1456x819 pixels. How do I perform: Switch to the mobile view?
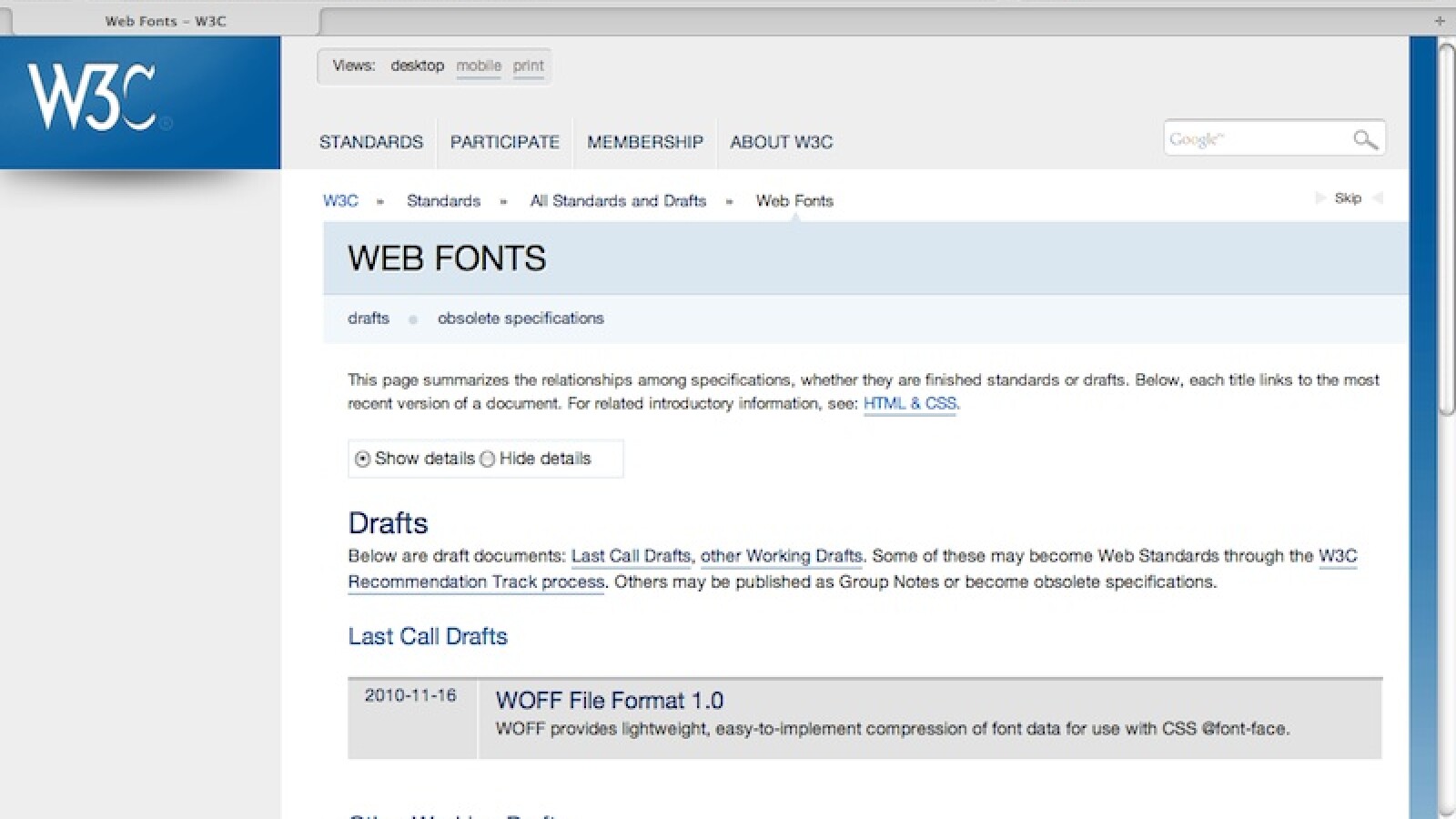[x=479, y=66]
